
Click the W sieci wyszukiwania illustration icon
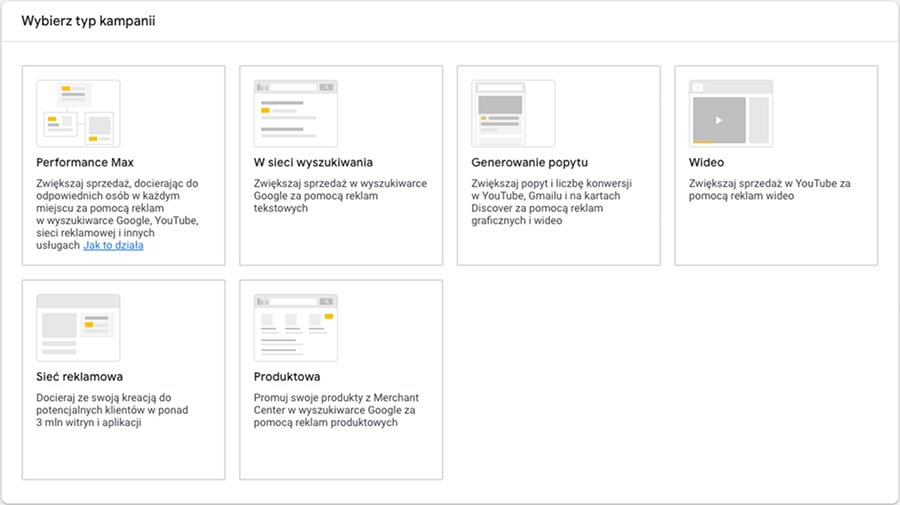coord(296,114)
